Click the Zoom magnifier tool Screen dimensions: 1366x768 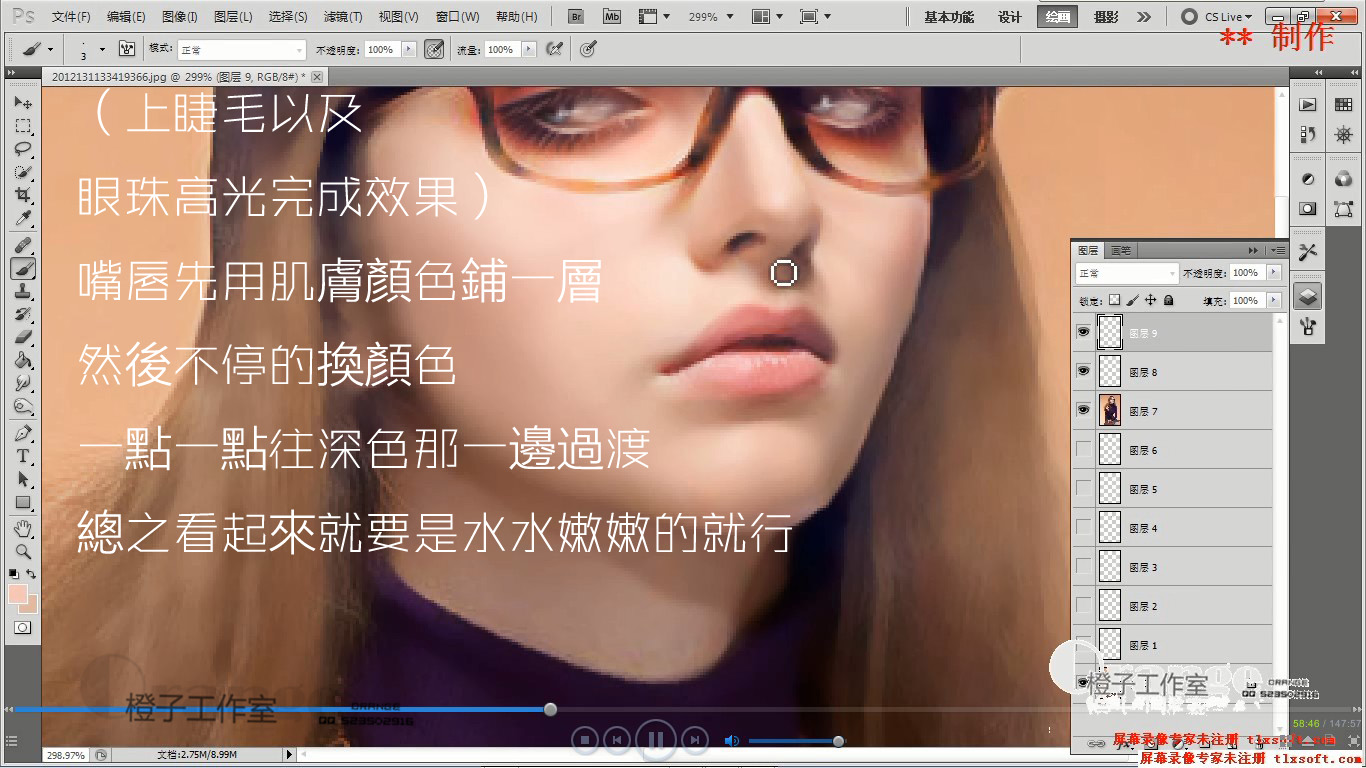click(23, 551)
